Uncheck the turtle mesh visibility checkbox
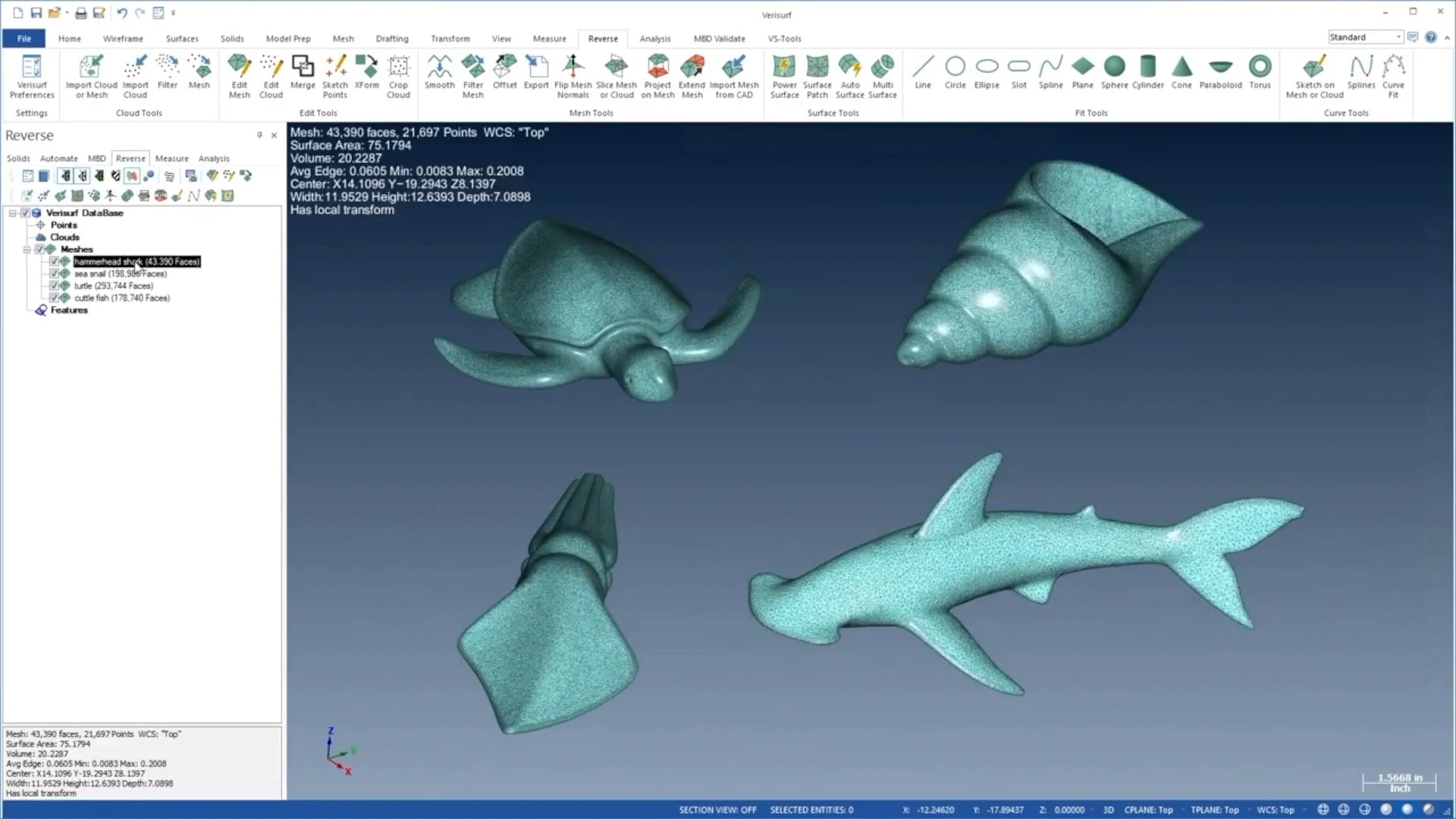The height and width of the screenshot is (819, 1456). (x=54, y=286)
